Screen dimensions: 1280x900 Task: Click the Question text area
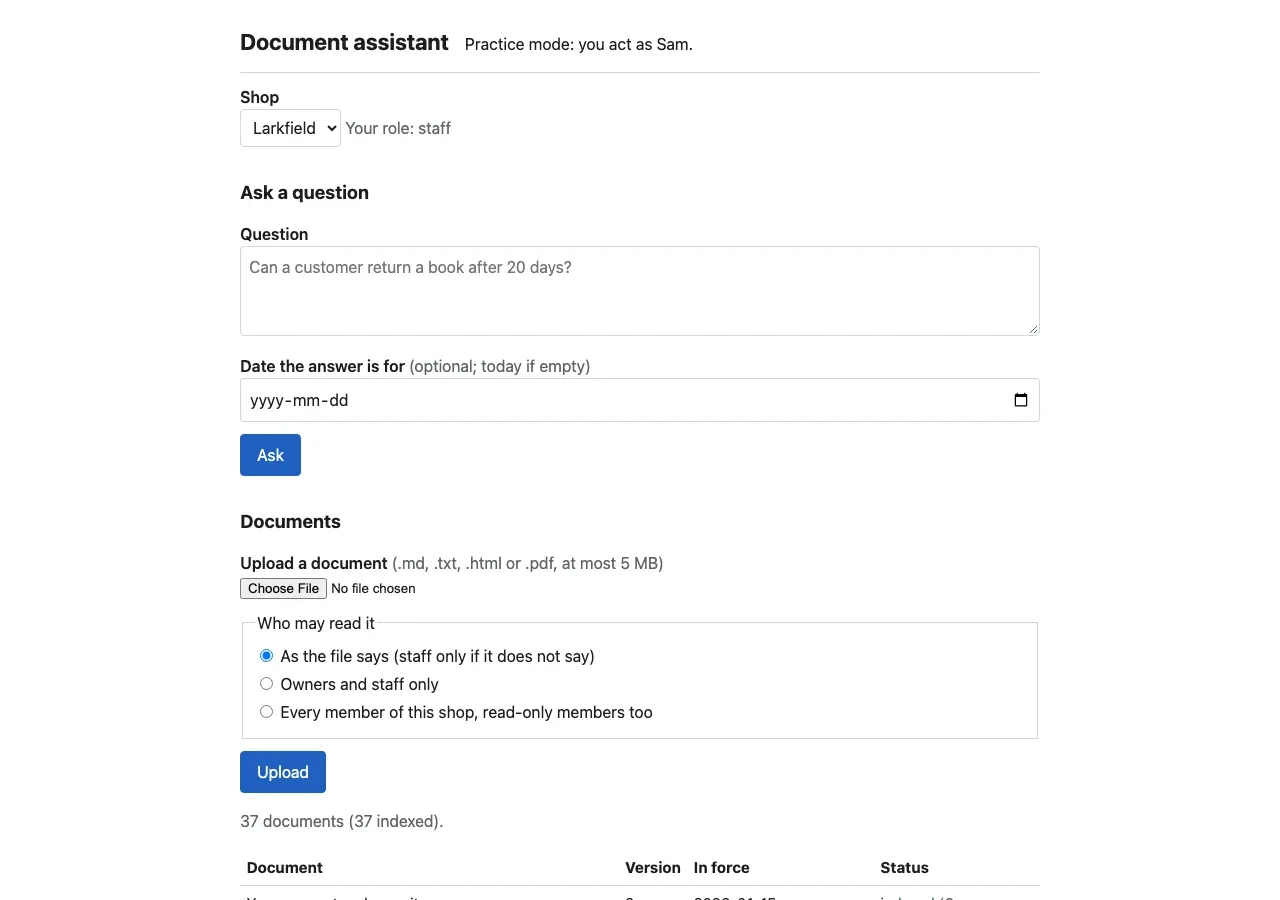(x=640, y=291)
